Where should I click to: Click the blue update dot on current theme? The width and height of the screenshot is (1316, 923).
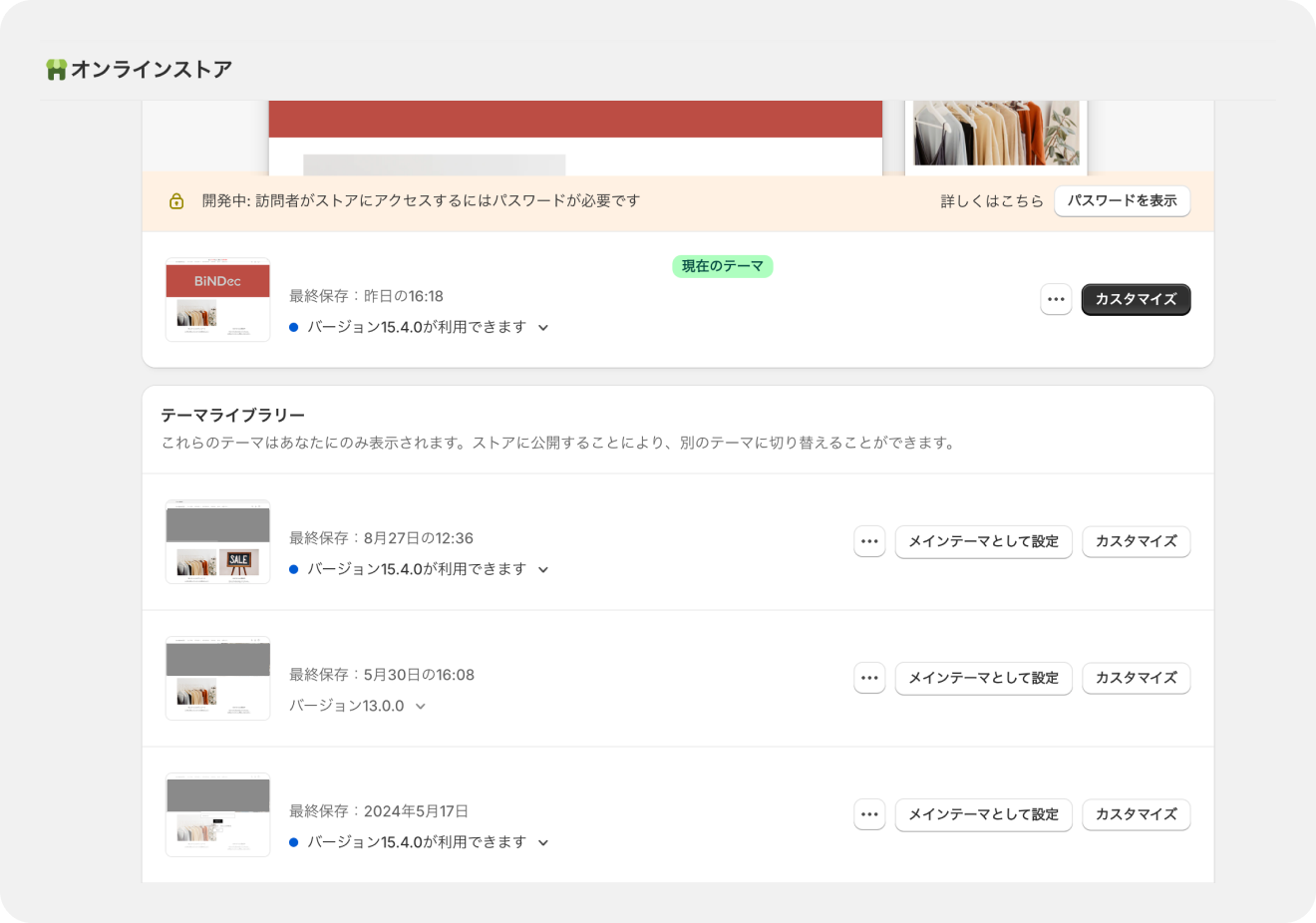pos(294,327)
